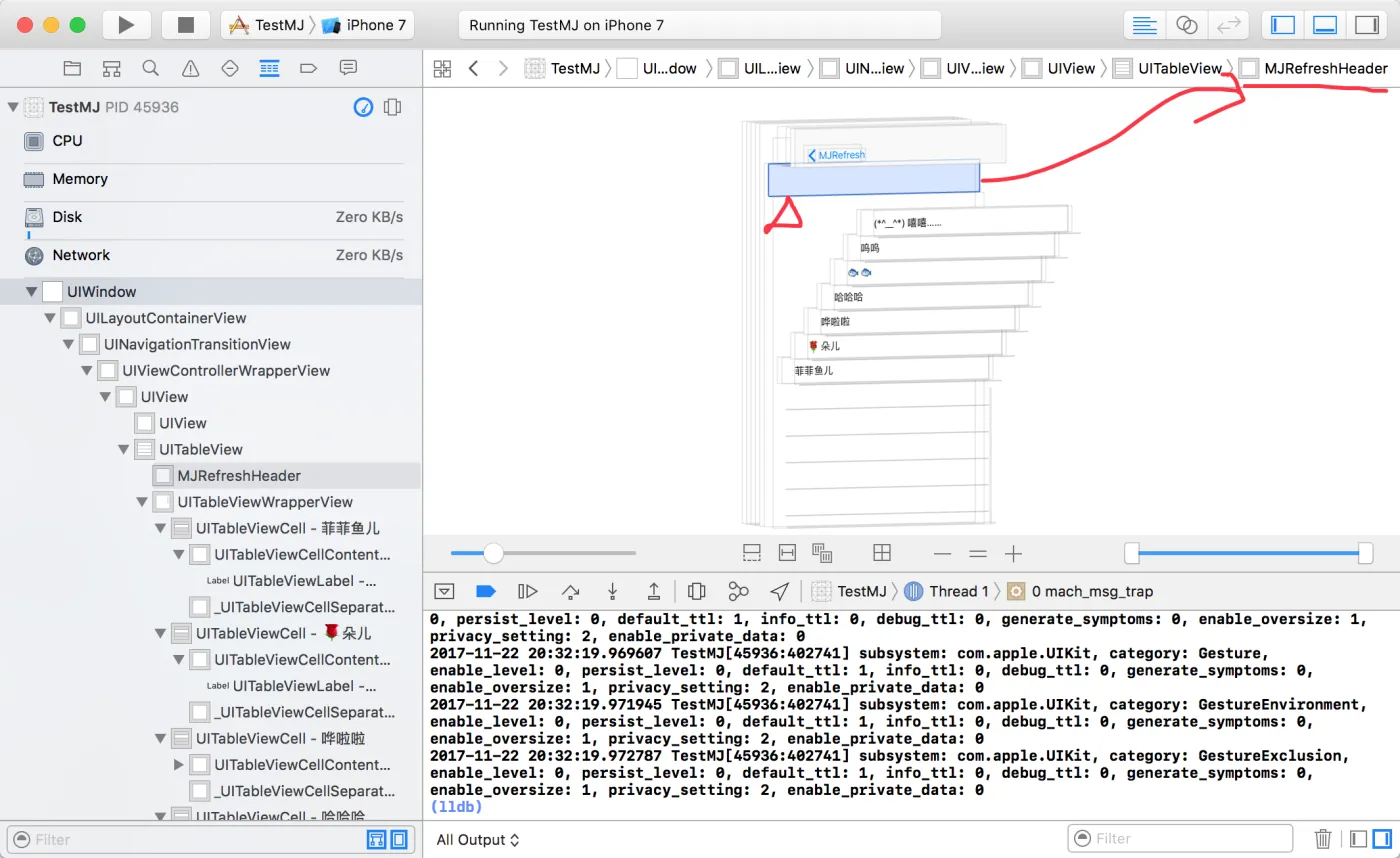This screenshot has height=858, width=1400.
Task: Select iPhone 7 destination in toolbar
Action: pyautogui.click(x=366, y=25)
